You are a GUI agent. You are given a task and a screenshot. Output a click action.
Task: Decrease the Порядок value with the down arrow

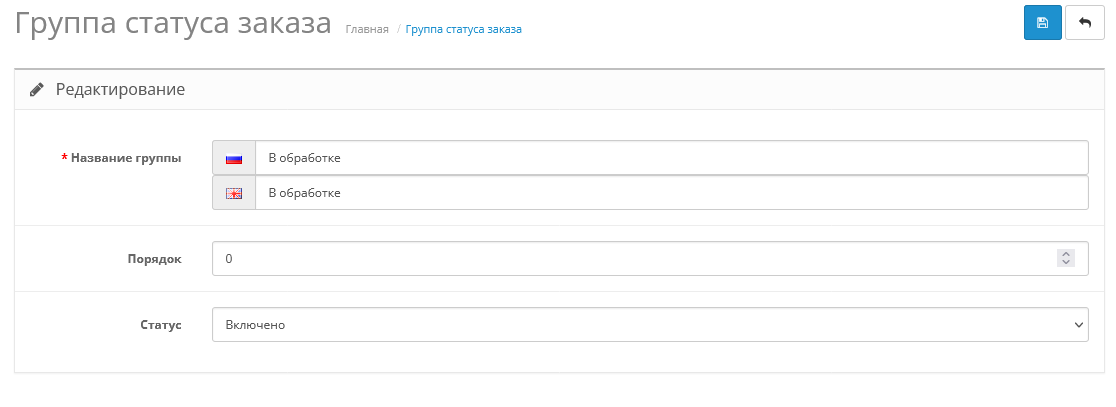point(1065,263)
